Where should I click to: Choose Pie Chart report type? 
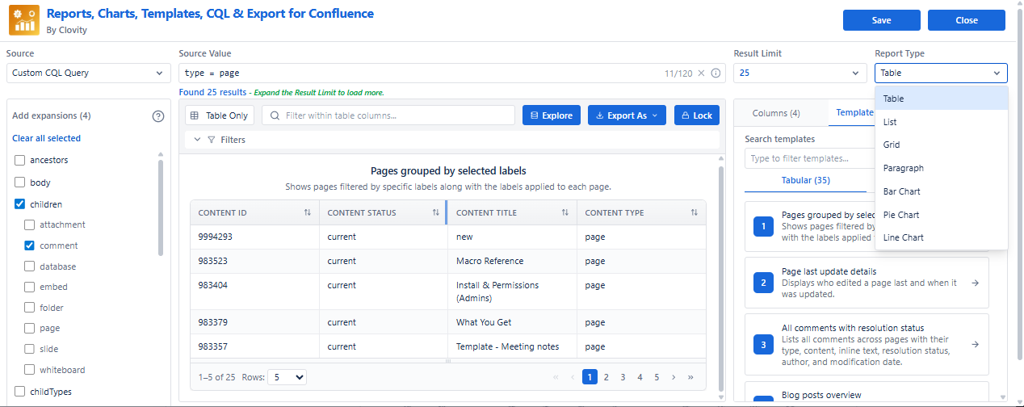click(942, 215)
